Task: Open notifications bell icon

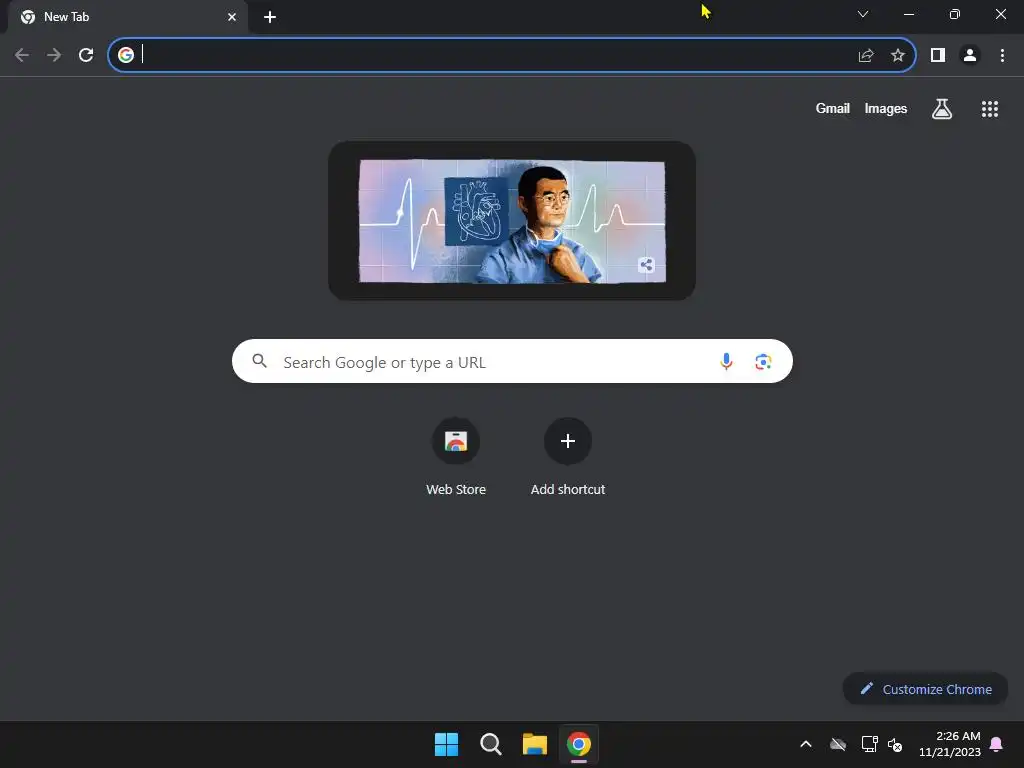Action: point(996,744)
